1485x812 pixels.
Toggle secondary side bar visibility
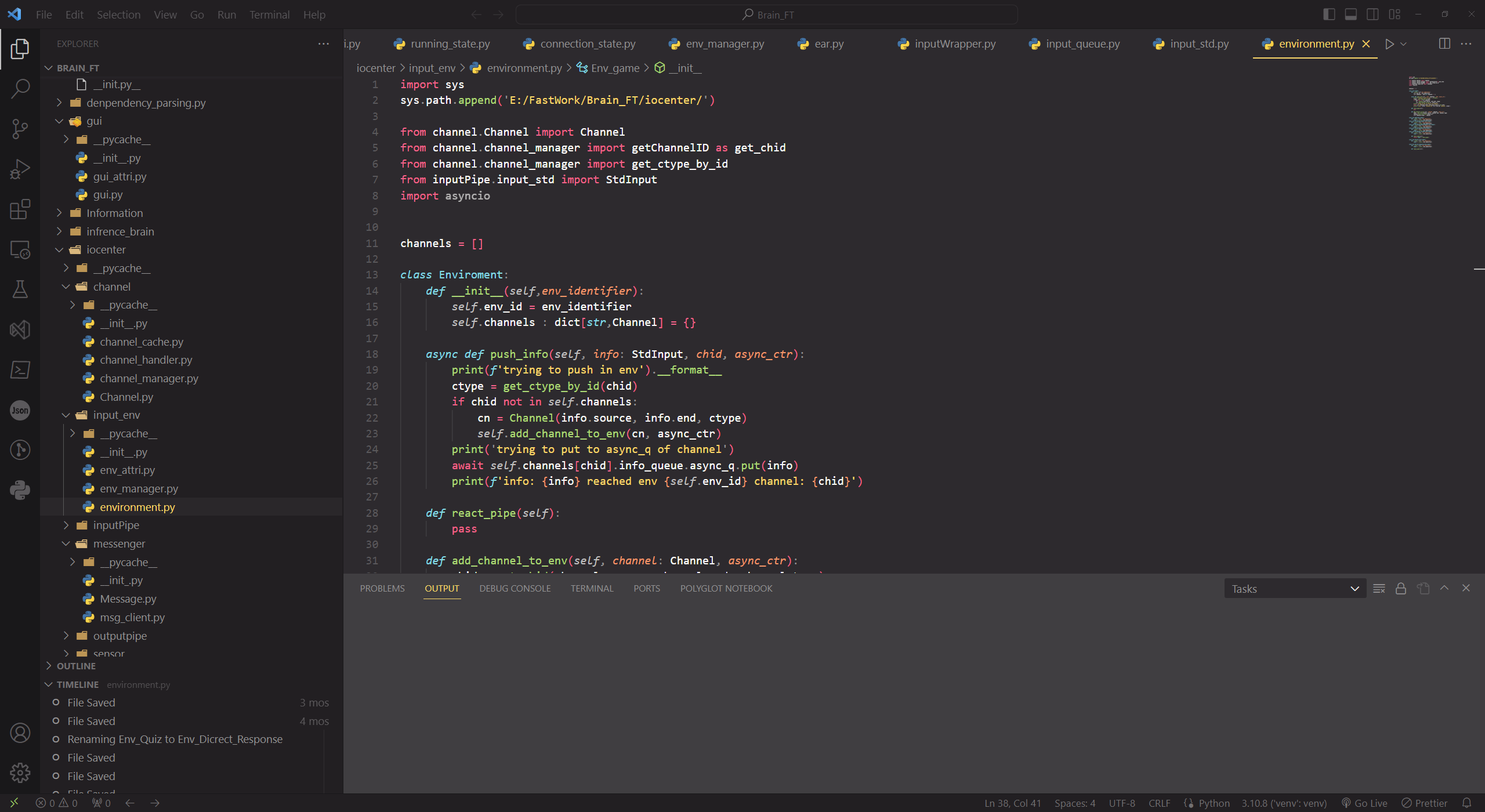1372,14
